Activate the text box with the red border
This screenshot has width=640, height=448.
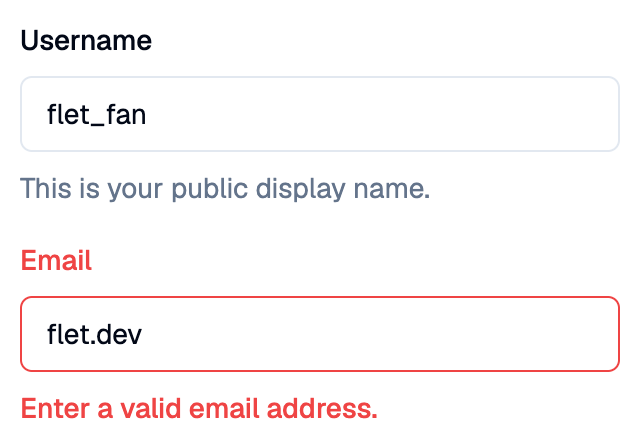point(320,334)
